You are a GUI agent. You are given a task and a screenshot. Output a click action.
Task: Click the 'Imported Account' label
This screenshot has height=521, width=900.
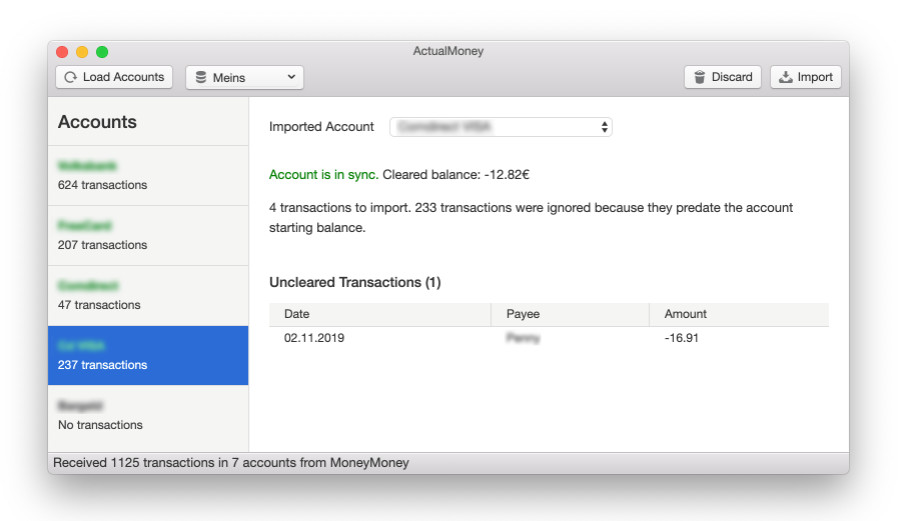pyautogui.click(x=321, y=127)
